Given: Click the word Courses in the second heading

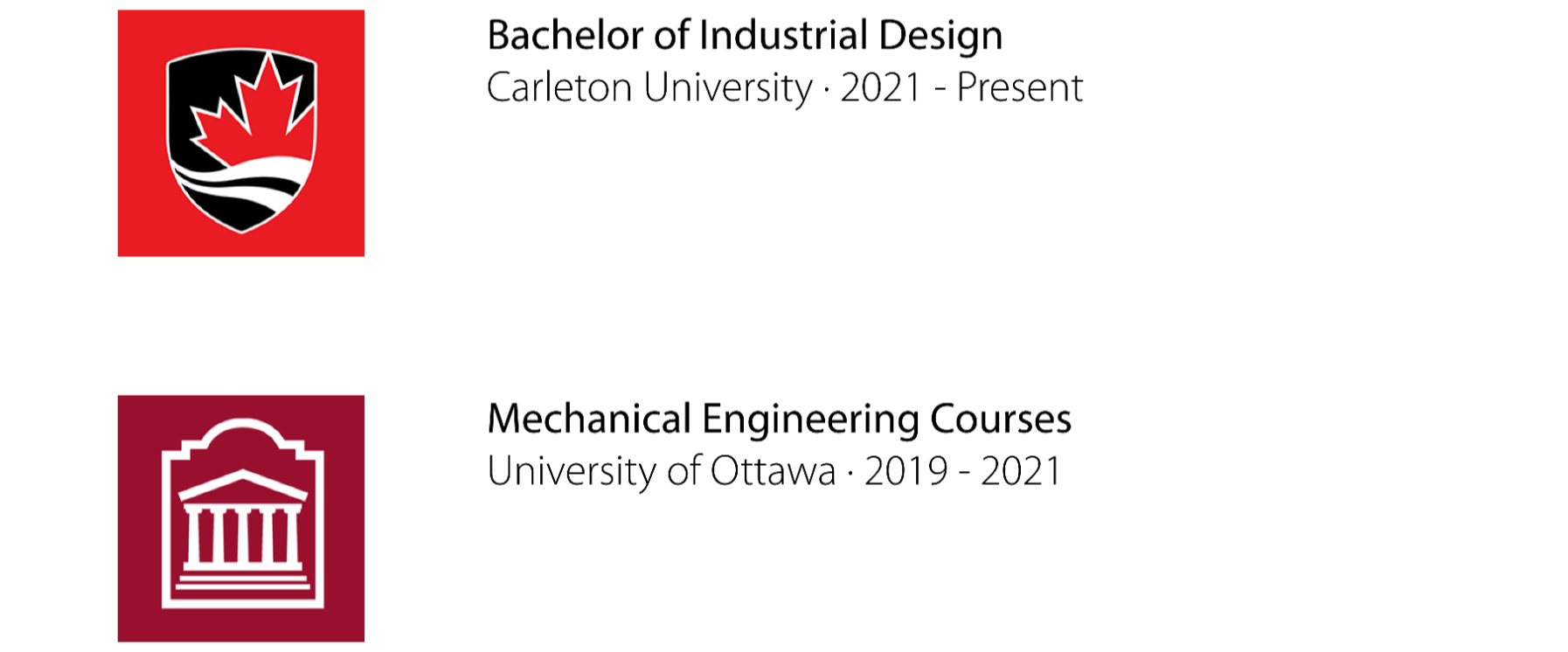Looking at the screenshot, I should (x=1001, y=420).
